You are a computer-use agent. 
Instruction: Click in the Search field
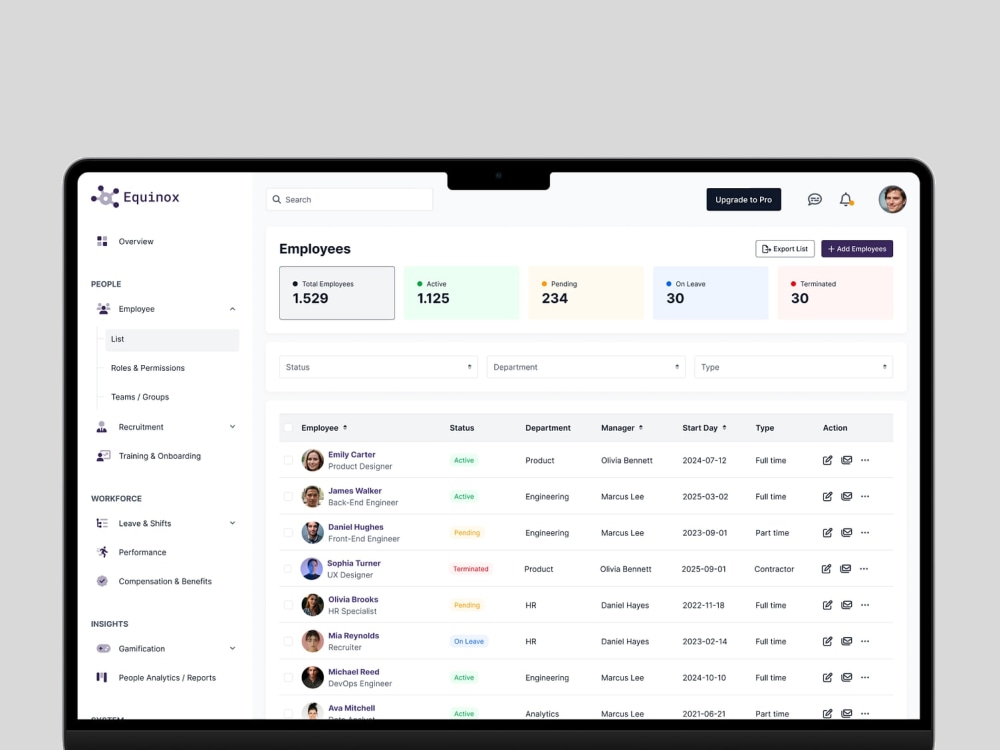coord(349,200)
